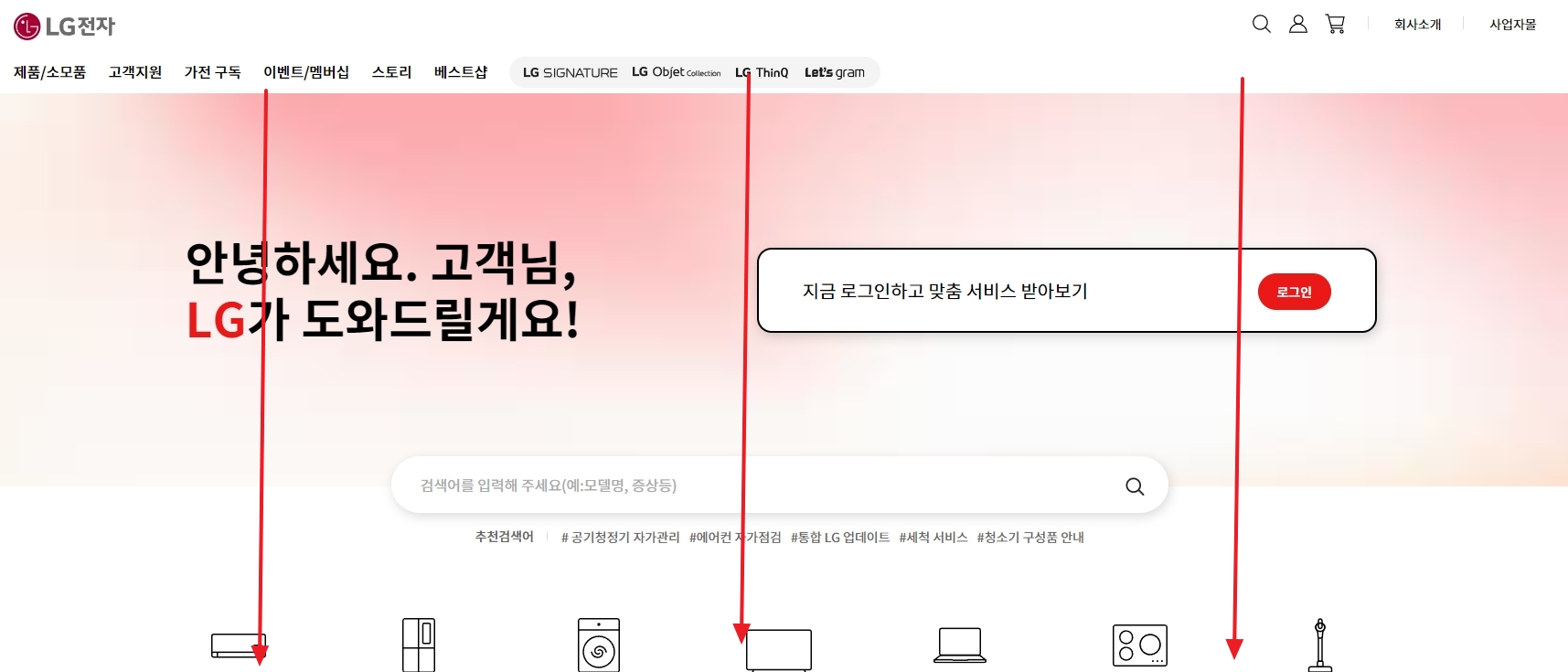The image size is (1568, 672).
Task: Select the TV product icon
Action: tap(779, 650)
